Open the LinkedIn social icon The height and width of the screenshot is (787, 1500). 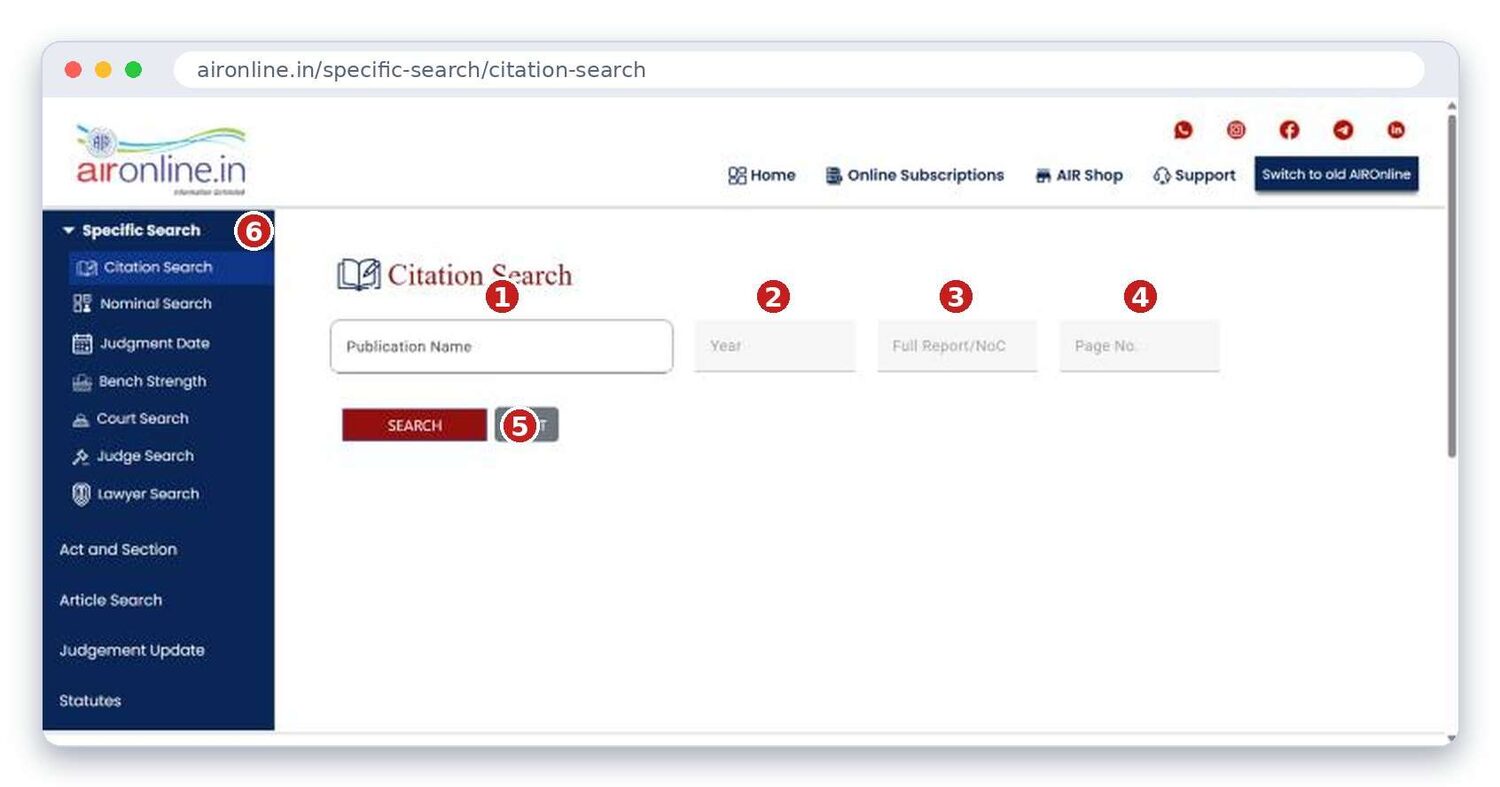point(1396,130)
